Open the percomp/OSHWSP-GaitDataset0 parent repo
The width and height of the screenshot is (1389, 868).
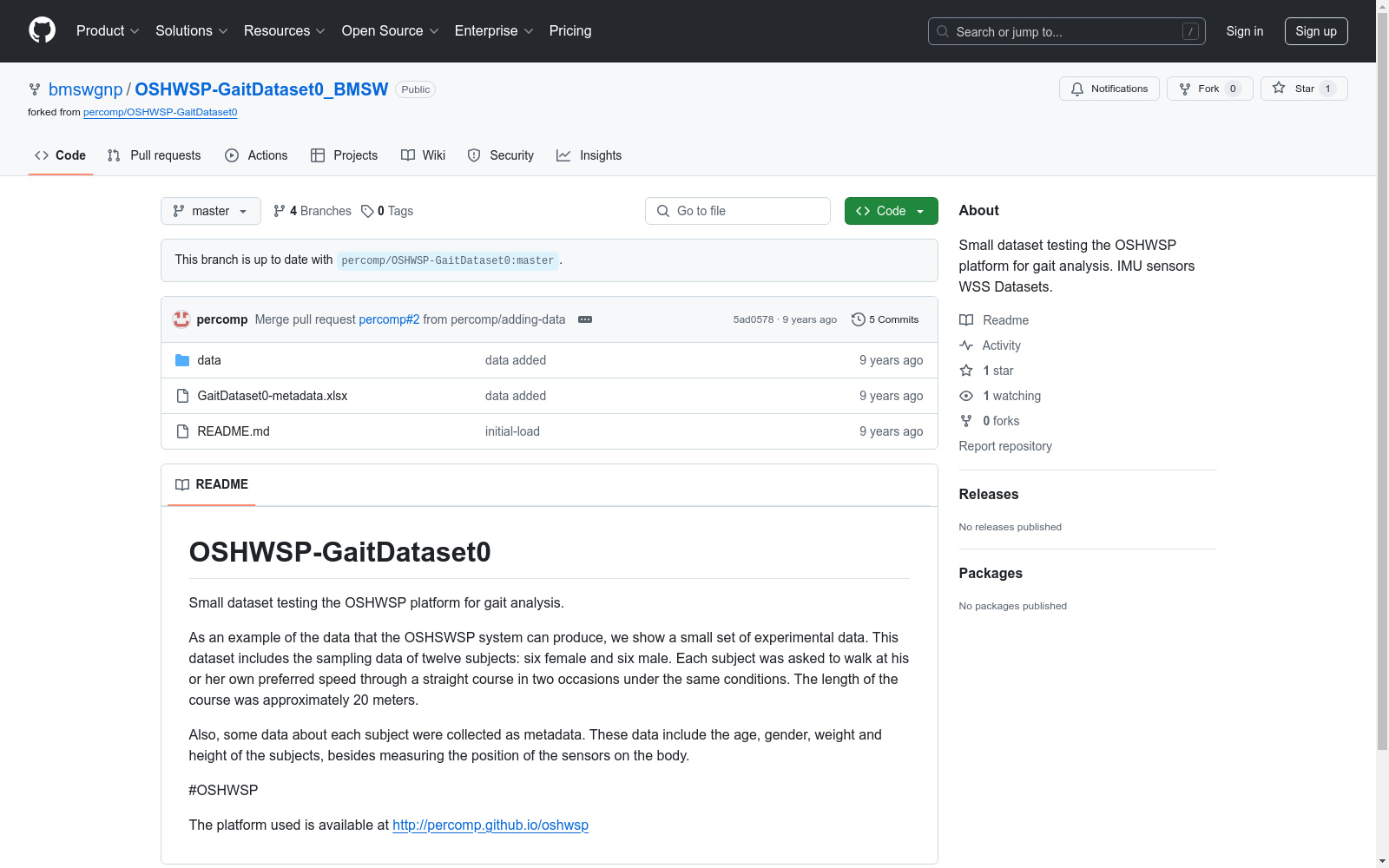[161, 112]
